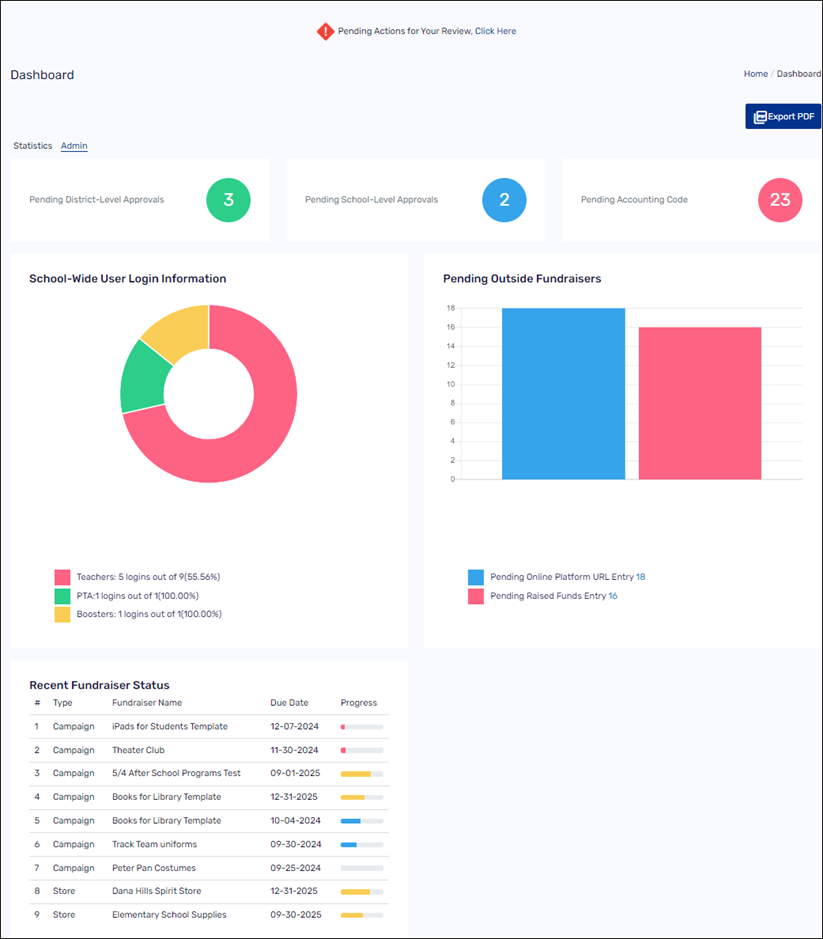Open the Pending Online Platform URL Entry count 18
823x939 pixels.
641,577
